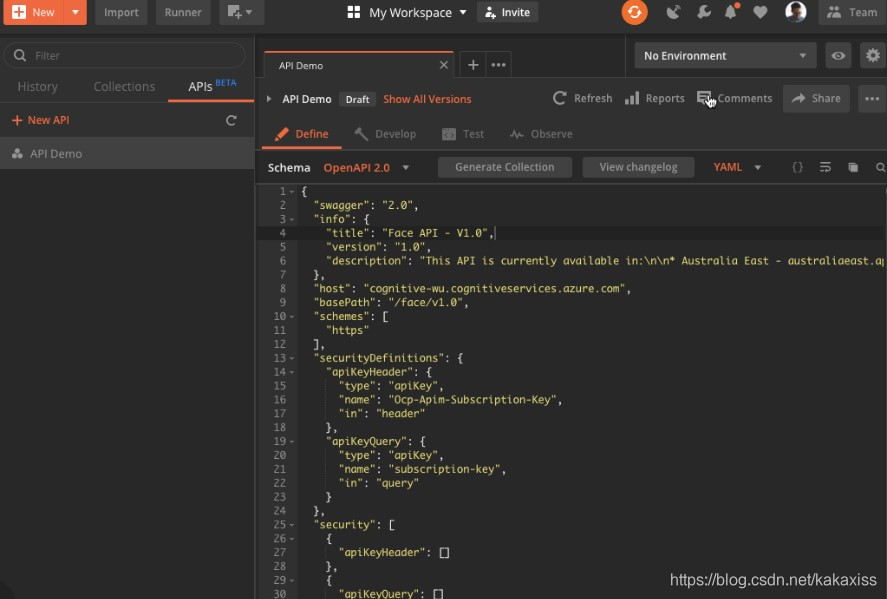This screenshot has width=887, height=599.
Task: Collapse apiKeyHeader fold at line 14
Action: pyautogui.click(x=292, y=372)
